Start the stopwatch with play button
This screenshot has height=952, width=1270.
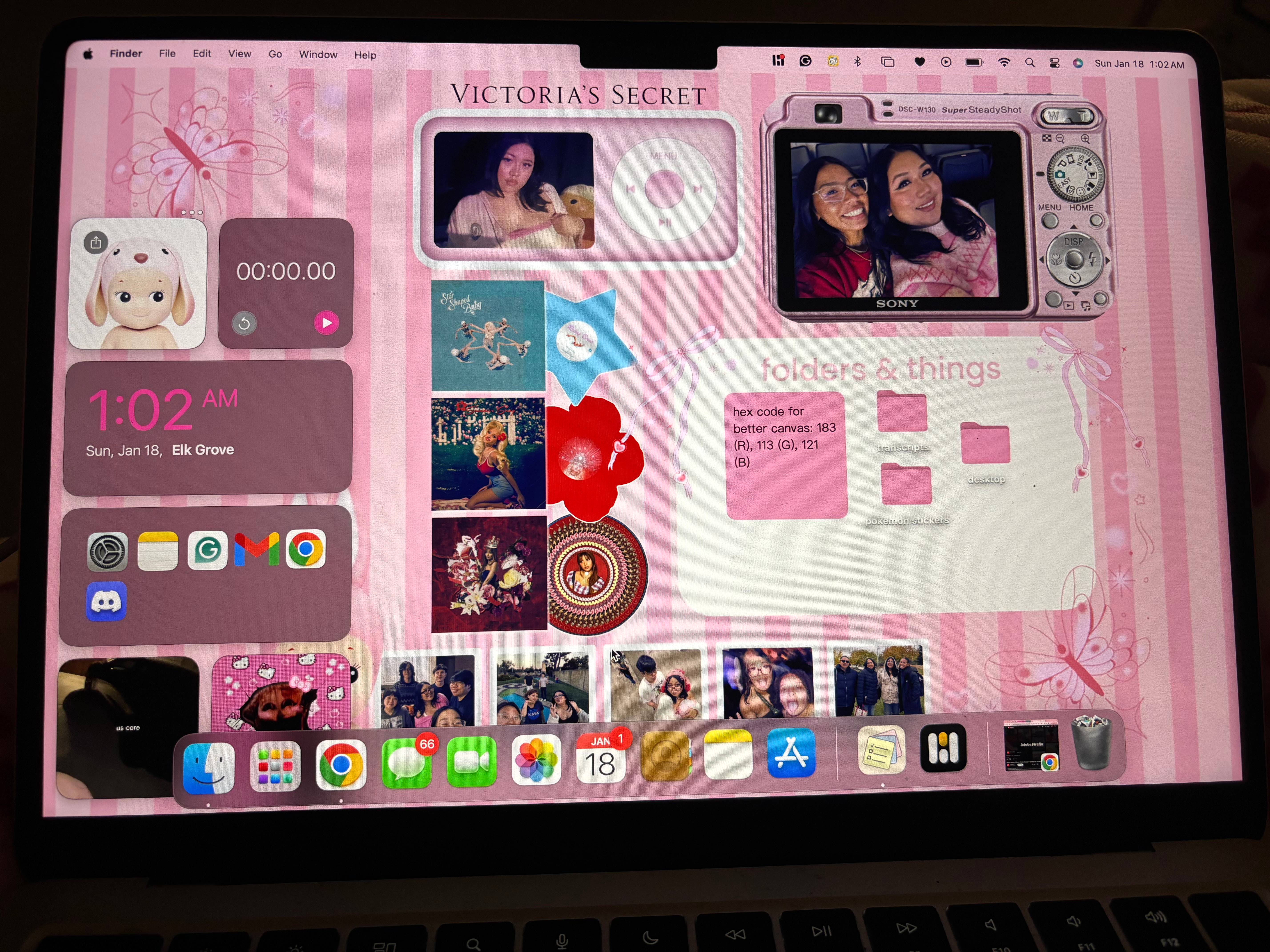[326, 322]
